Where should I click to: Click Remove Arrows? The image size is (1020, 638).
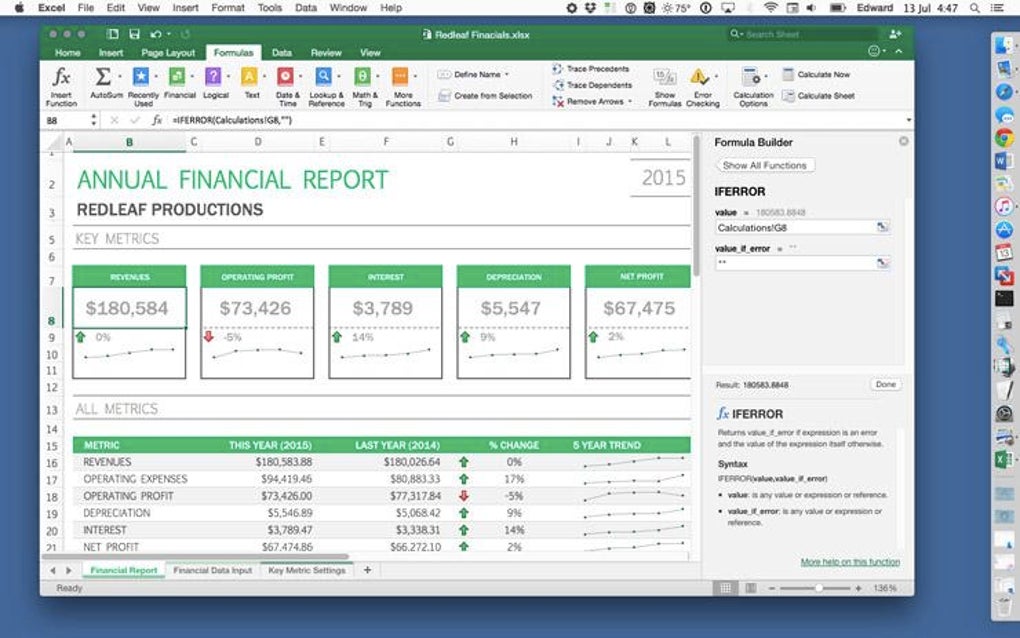(588, 101)
